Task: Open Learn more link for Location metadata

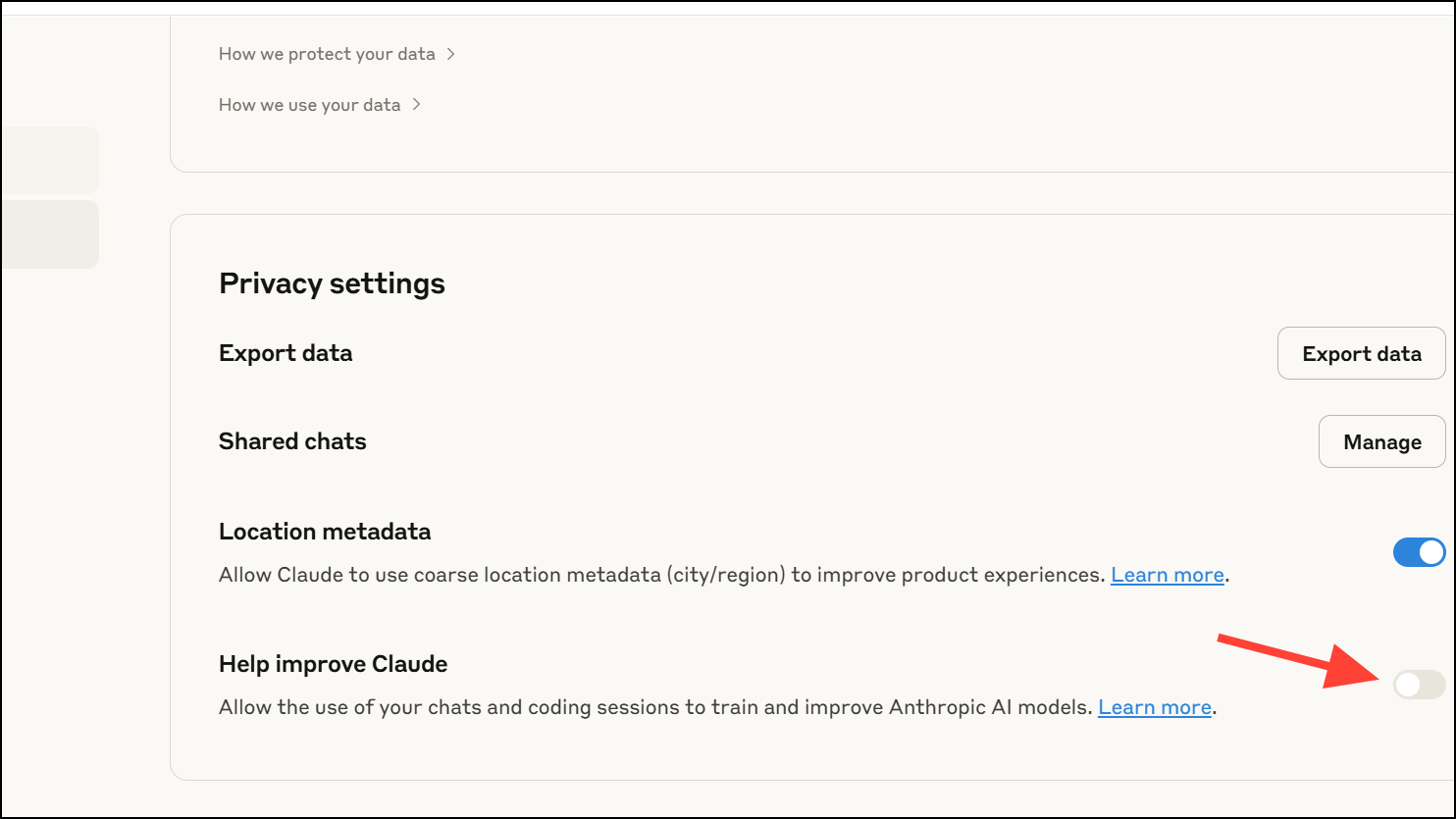Action: pyautogui.click(x=1167, y=575)
